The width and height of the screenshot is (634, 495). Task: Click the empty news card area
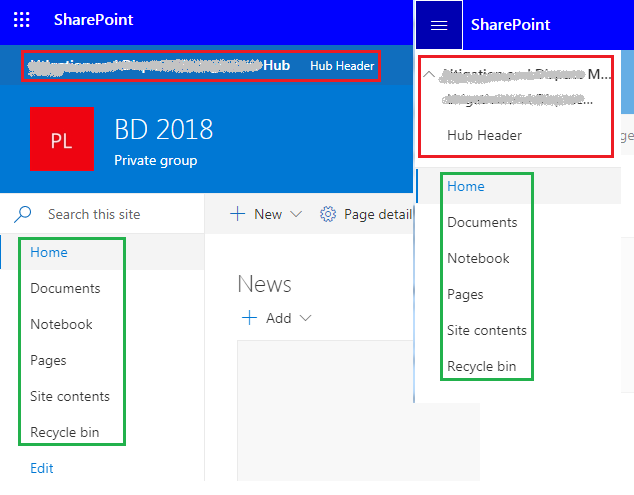(358, 410)
